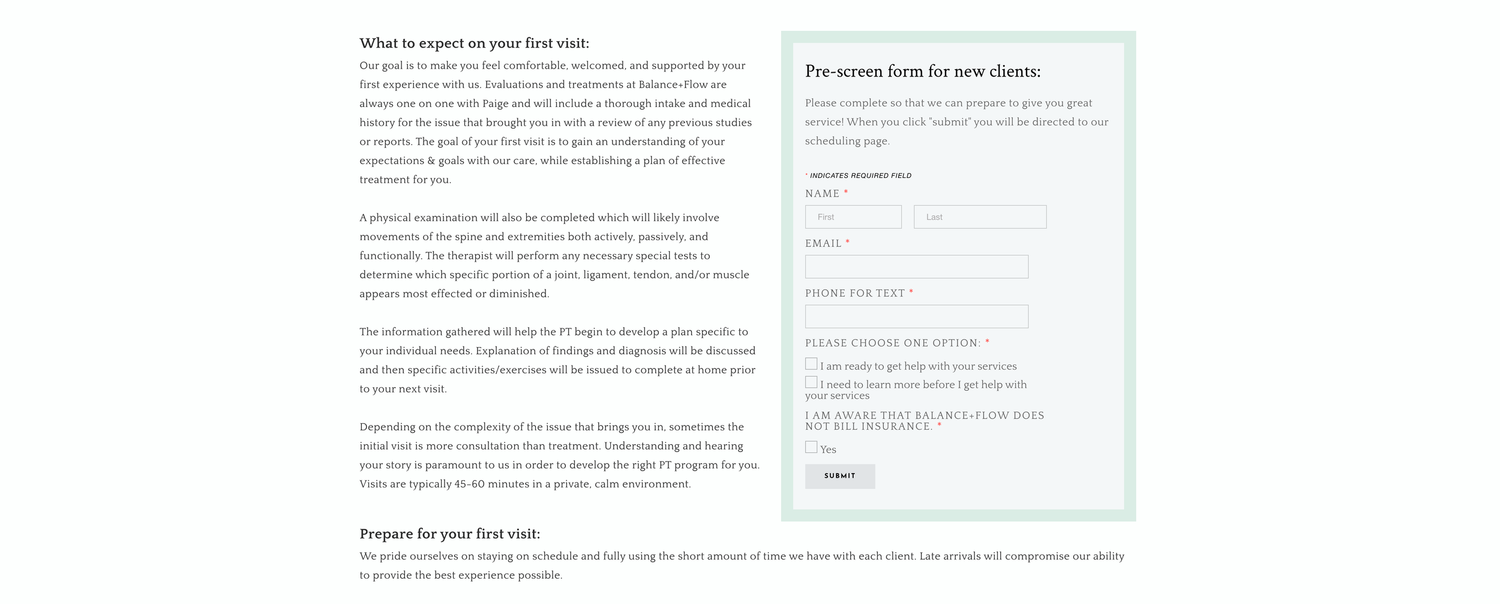Select the Phone for Text input box
The height and width of the screenshot is (604, 1500).
pyautogui.click(x=916, y=317)
